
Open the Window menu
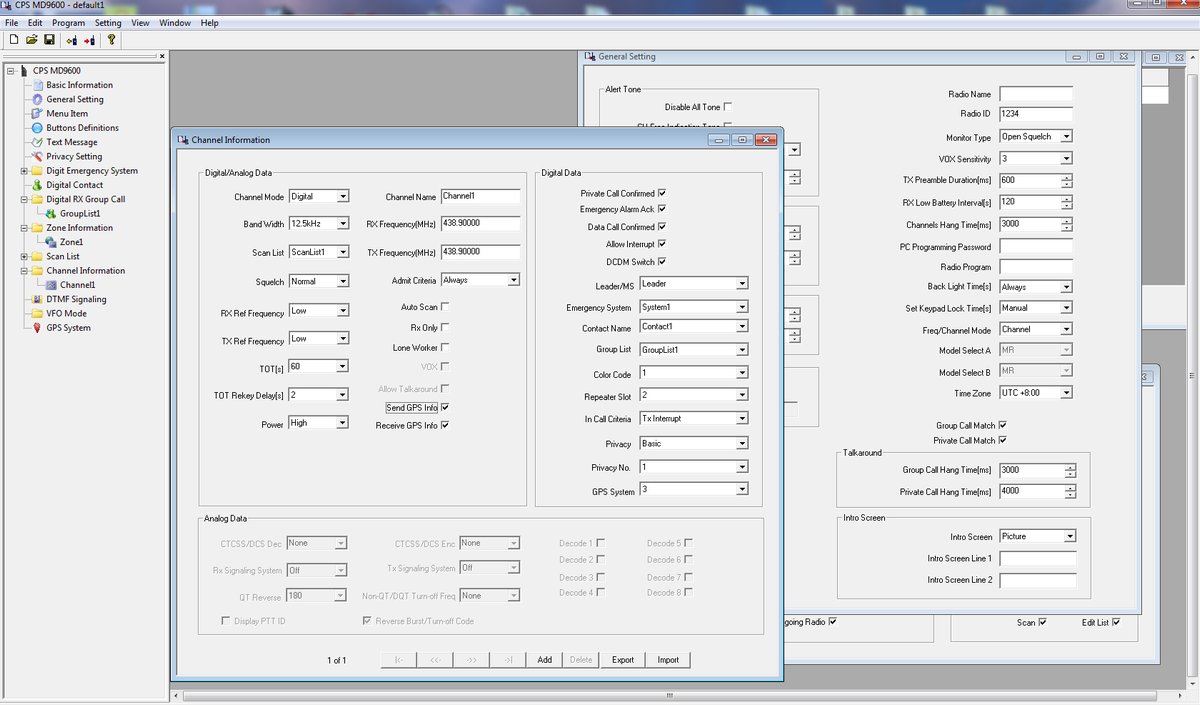click(x=175, y=22)
